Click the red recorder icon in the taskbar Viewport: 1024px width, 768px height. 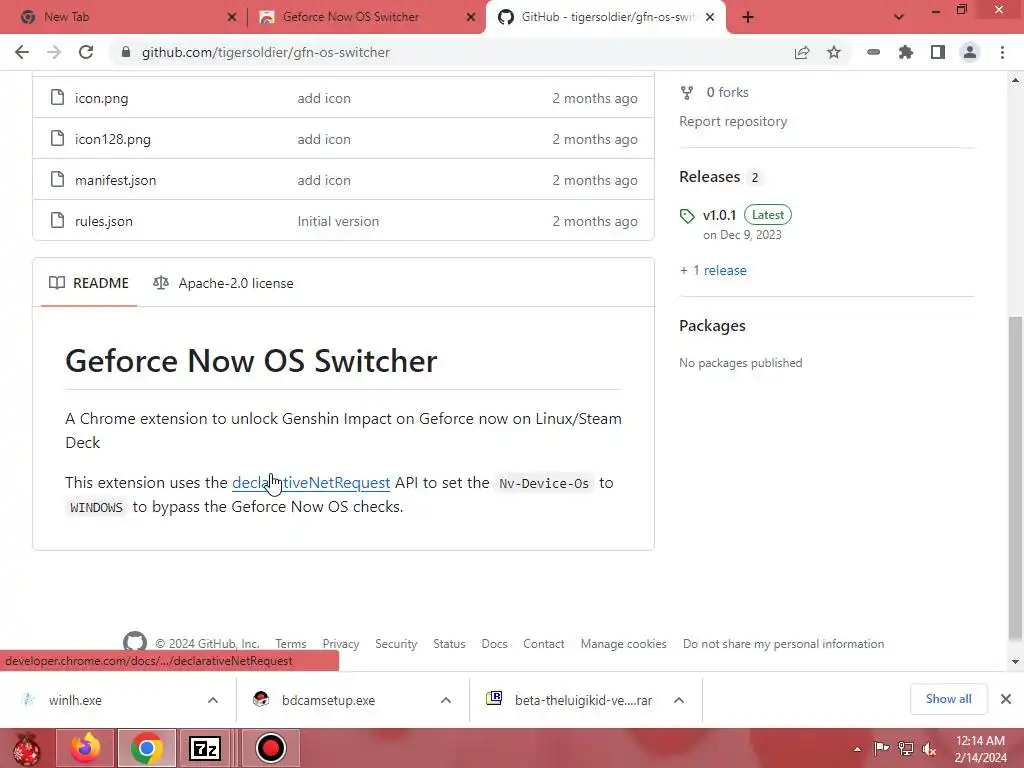270,748
